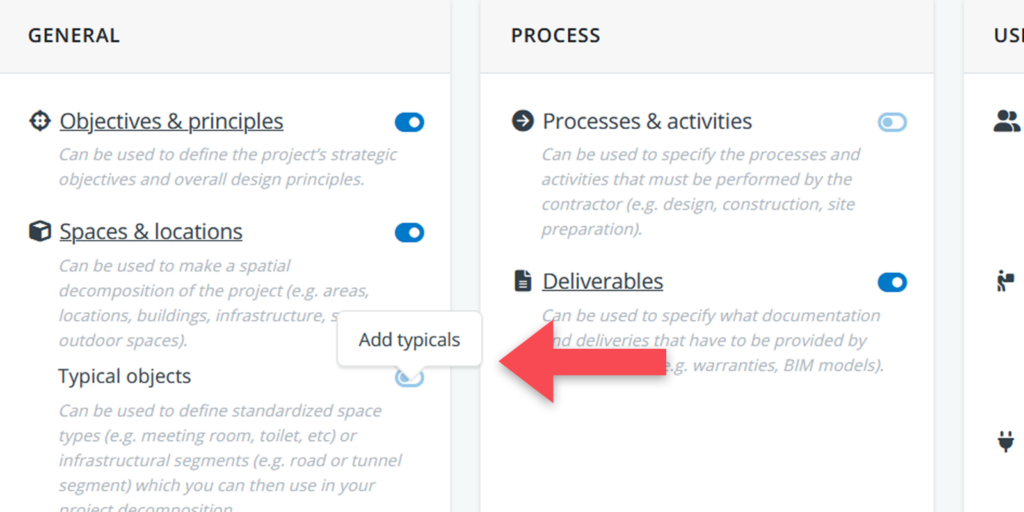The height and width of the screenshot is (512, 1024).
Task: Disable the Objectives & principles toggle
Action: (x=409, y=123)
